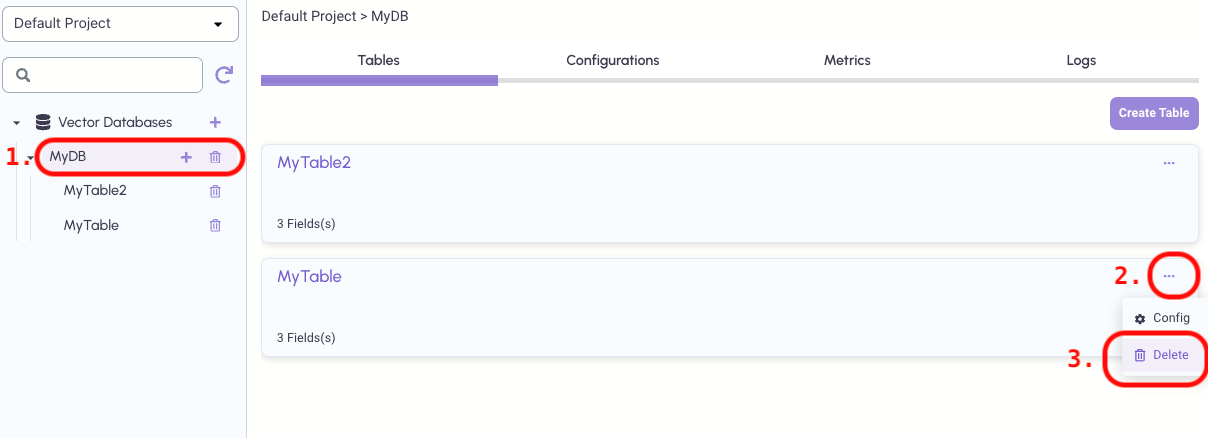This screenshot has height=438, width=1208.
Task: Delete MyTable via its sidebar trash icon
Action: [215, 226]
